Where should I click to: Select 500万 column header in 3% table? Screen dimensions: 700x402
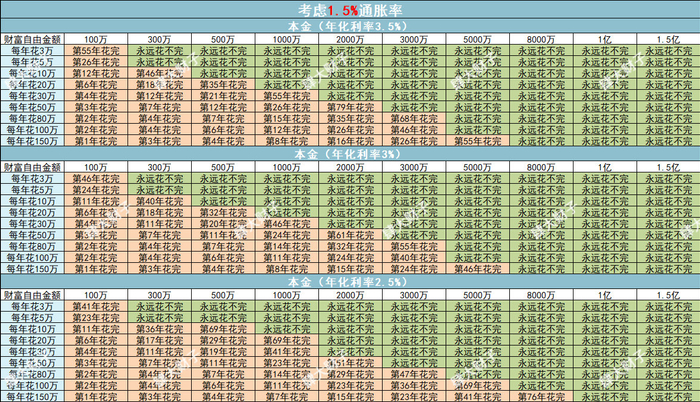(223, 168)
